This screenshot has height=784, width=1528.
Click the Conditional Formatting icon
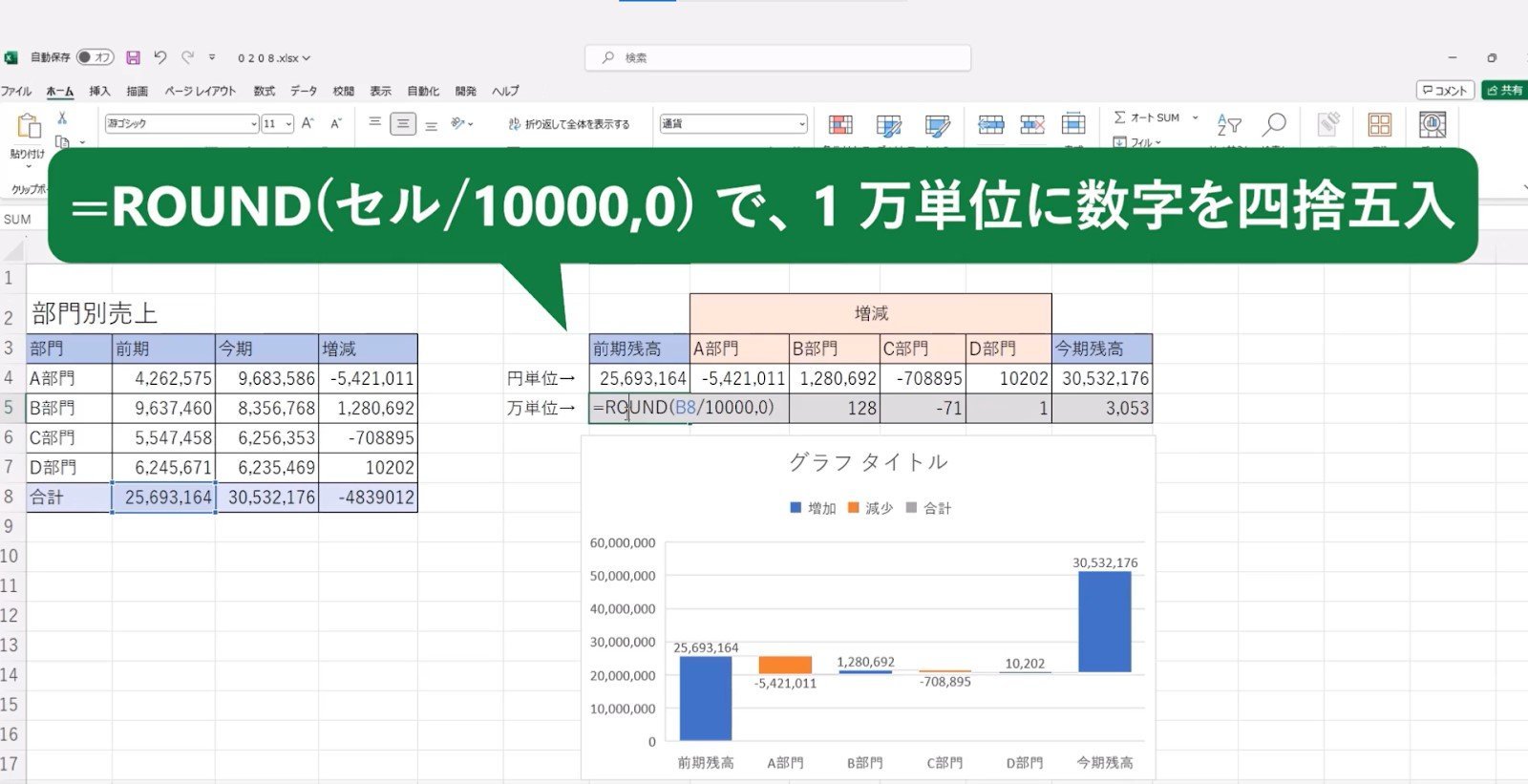840,125
